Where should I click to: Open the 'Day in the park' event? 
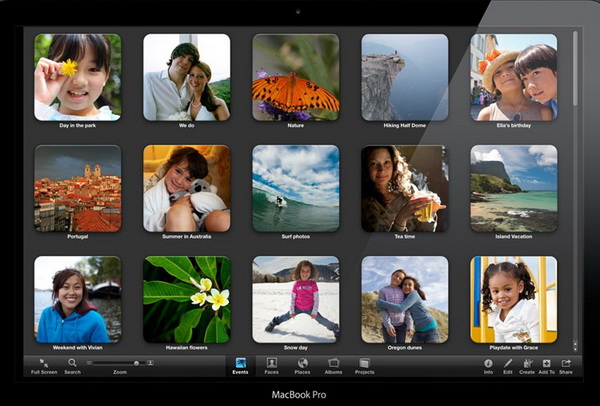pos(77,76)
